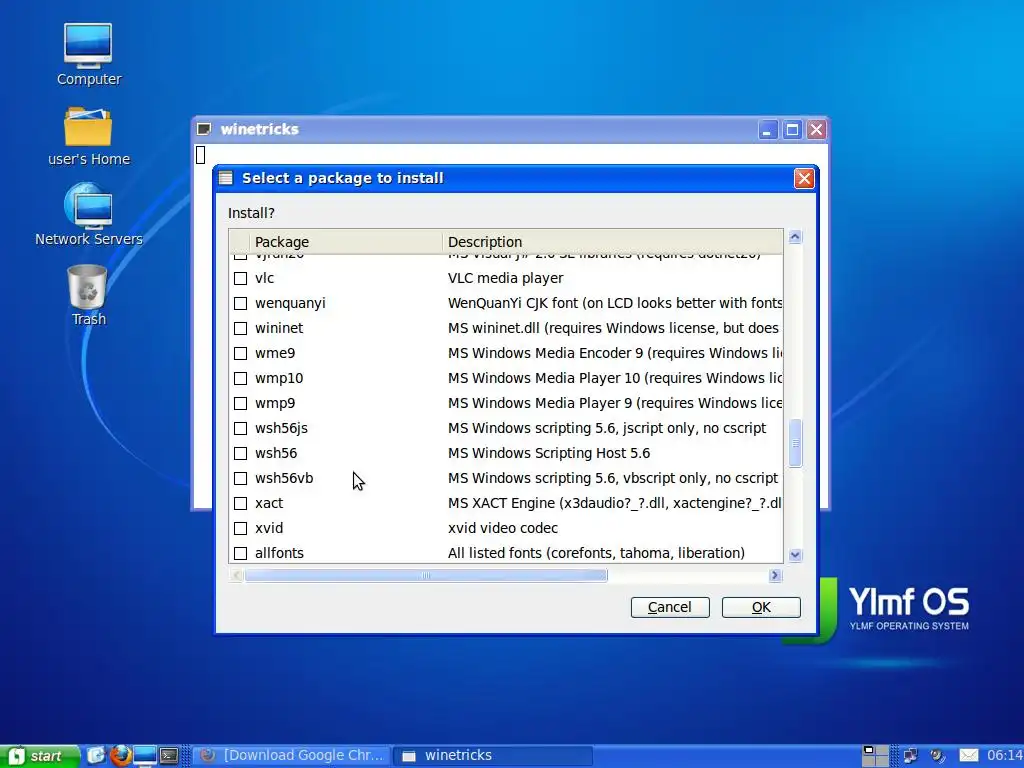
Task: Click the start menu button
Action: 38,756
